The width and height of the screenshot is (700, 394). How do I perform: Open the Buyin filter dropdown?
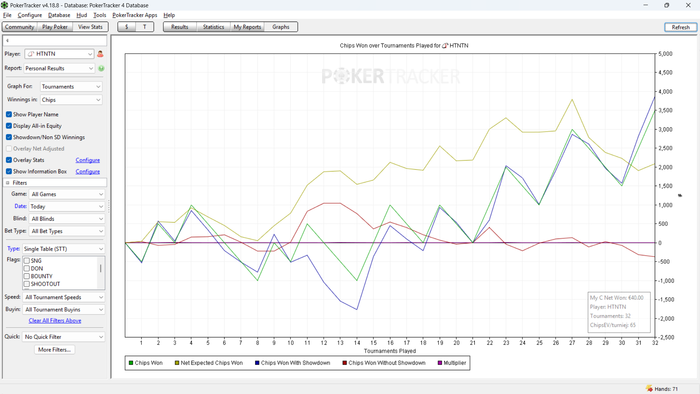click(63, 309)
